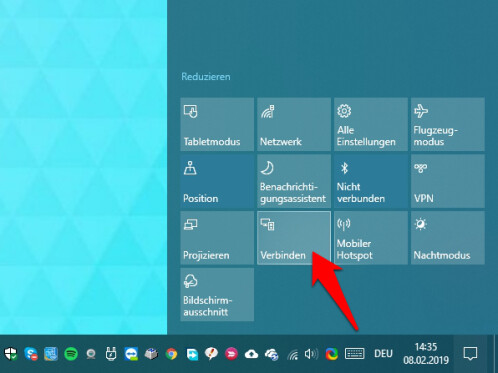Open Spotify tray icon
This screenshot has height=373, width=498.
tap(71, 354)
